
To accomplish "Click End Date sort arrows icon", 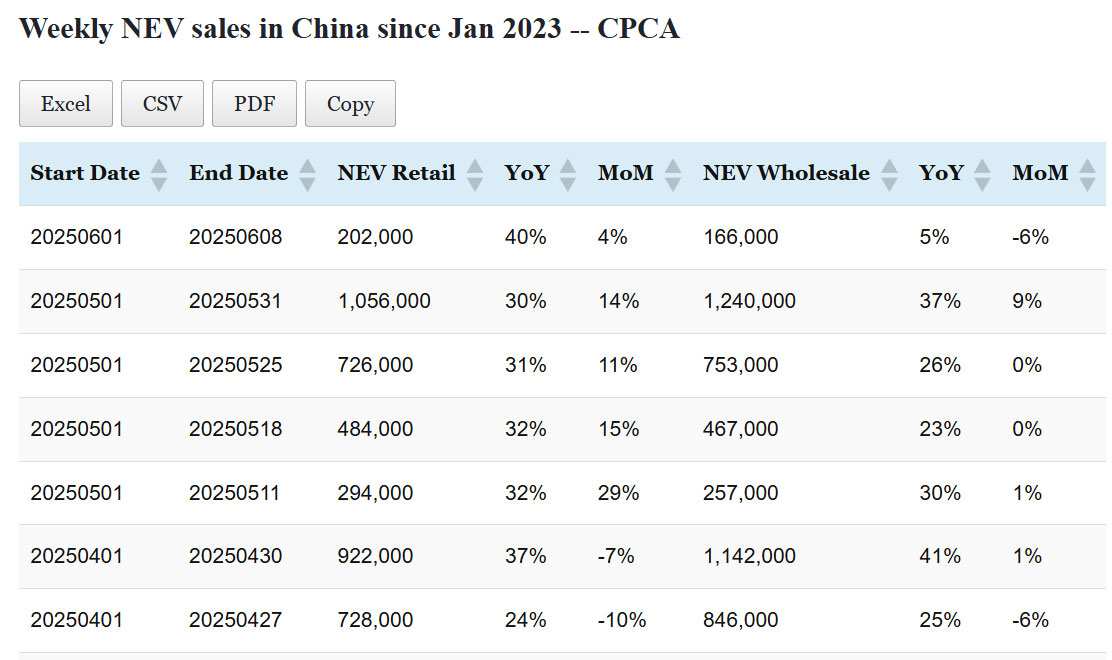I will (307, 174).
